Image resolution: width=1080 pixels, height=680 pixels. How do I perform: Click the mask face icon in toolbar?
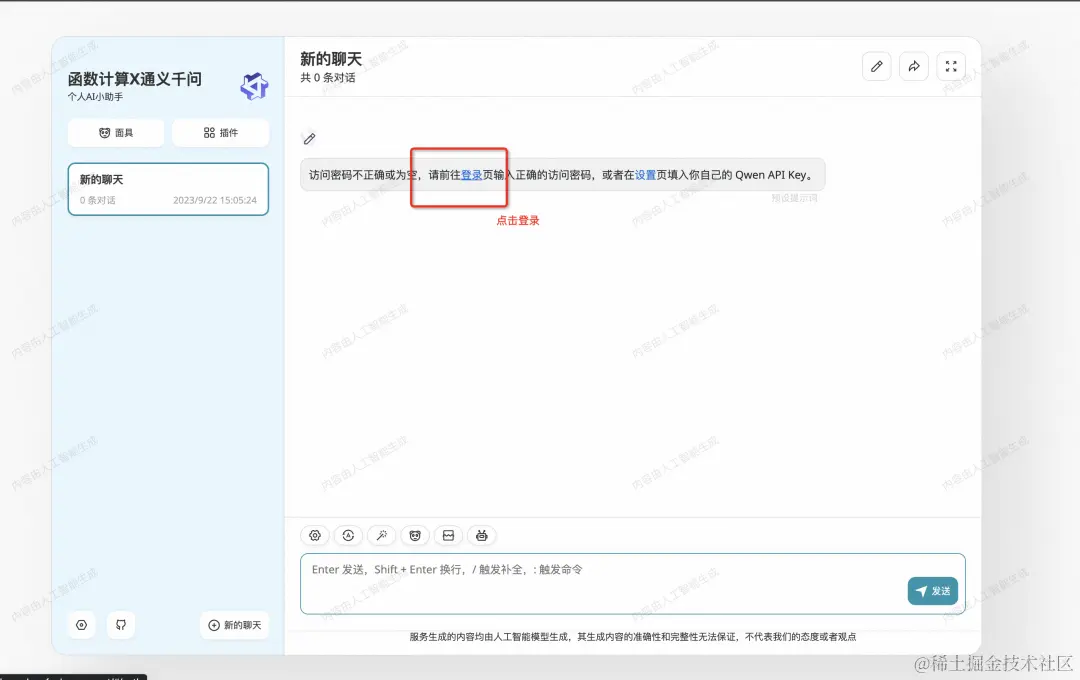click(x=415, y=535)
